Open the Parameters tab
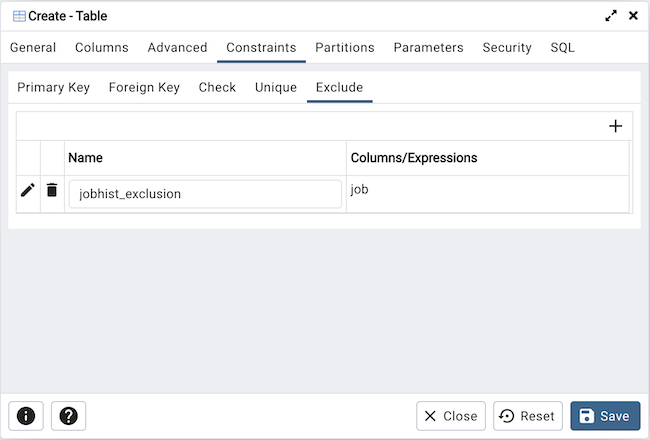Screen dimensions: 650x440 click(x=428, y=47)
